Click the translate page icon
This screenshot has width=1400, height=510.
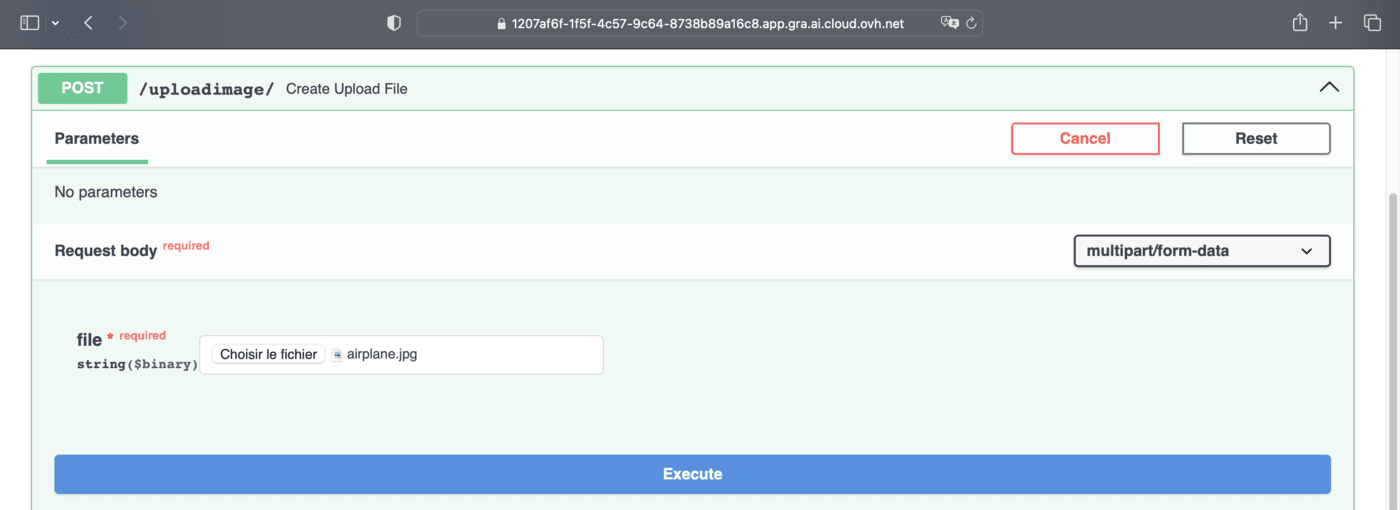click(949, 23)
